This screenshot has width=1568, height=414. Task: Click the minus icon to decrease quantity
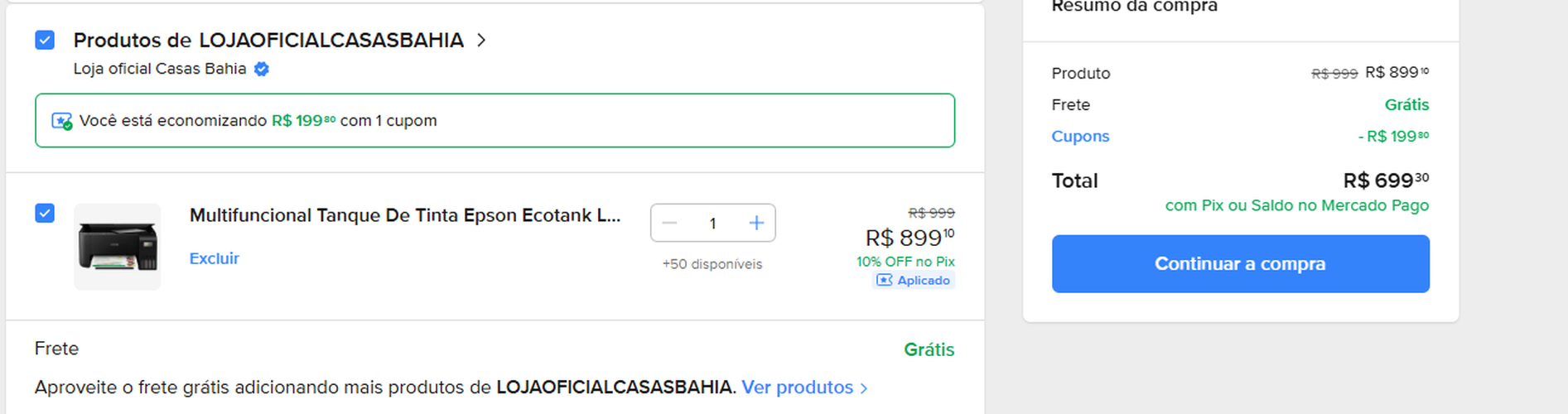point(670,224)
